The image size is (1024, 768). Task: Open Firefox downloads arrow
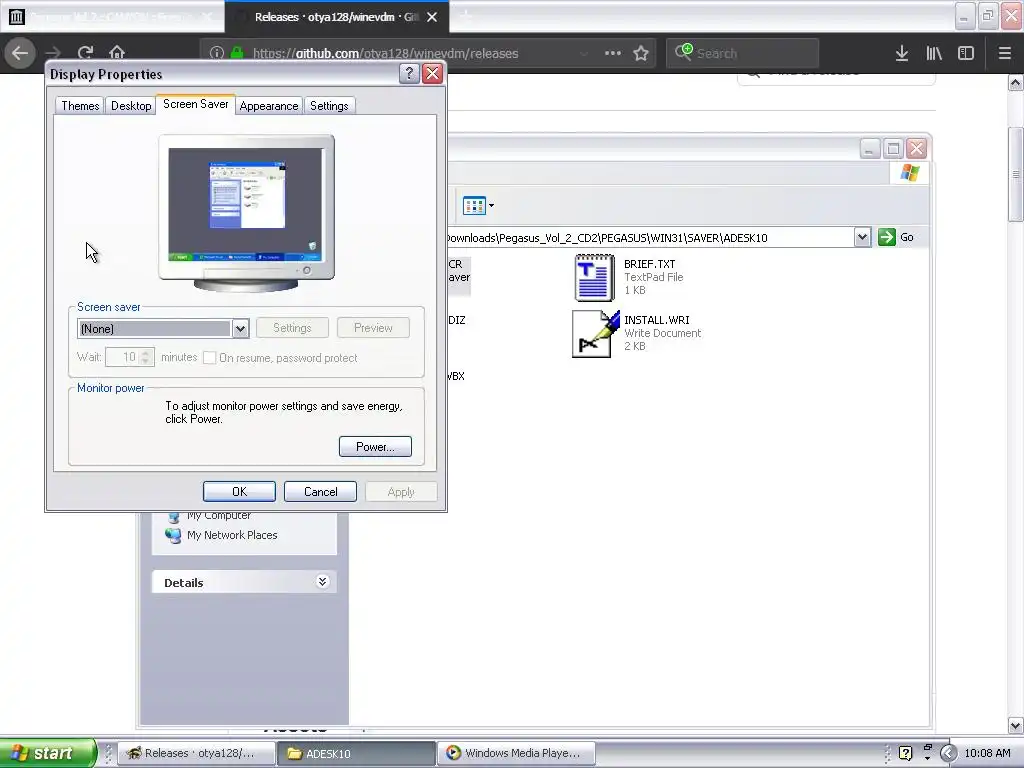click(902, 53)
